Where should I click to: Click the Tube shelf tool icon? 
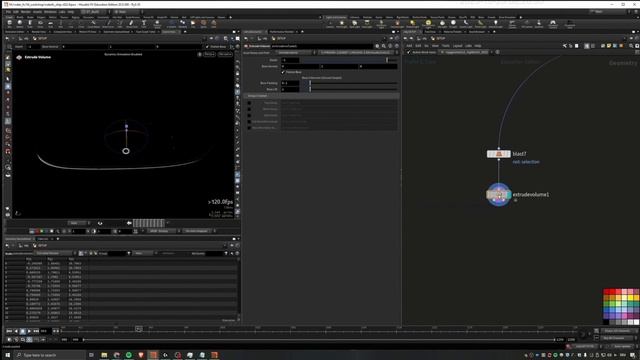pyautogui.click(x=30, y=24)
